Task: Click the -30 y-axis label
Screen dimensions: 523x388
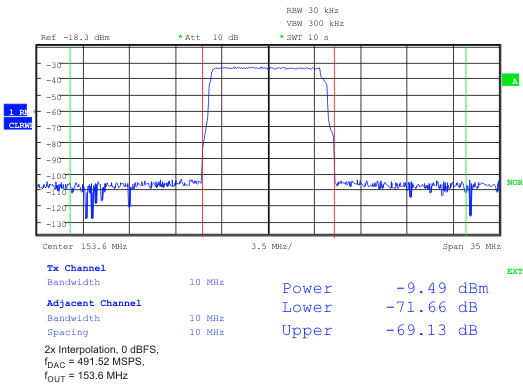Action: pos(54,65)
